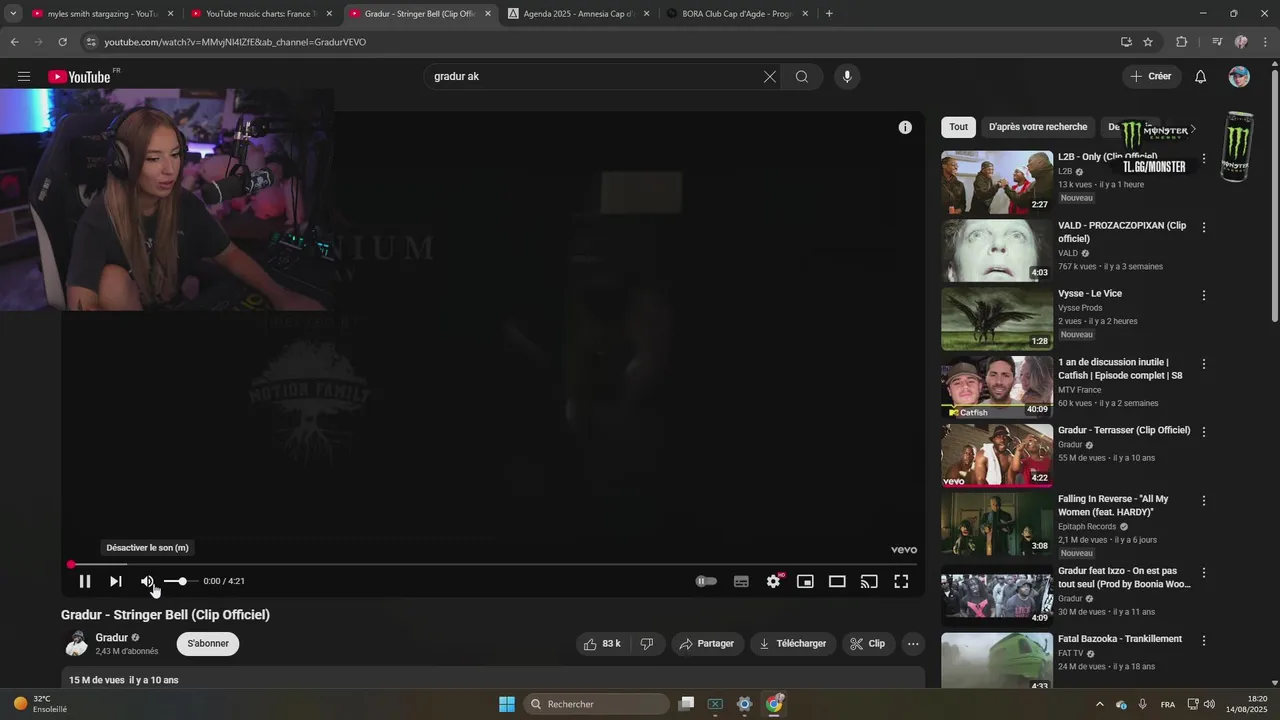Open the L2B - Only thumbnail
Screen dimensions: 1280x720
[997, 183]
